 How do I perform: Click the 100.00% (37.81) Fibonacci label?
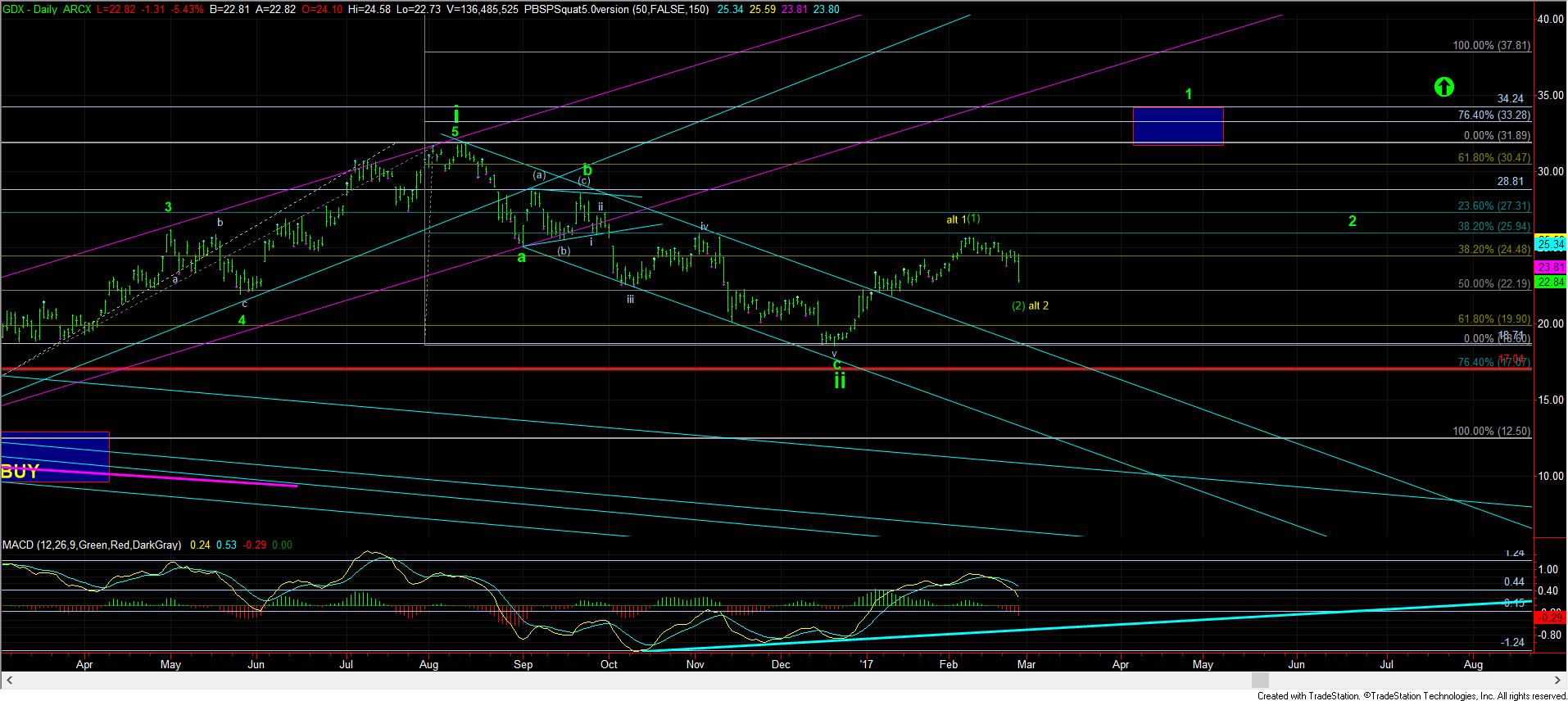click(1491, 46)
